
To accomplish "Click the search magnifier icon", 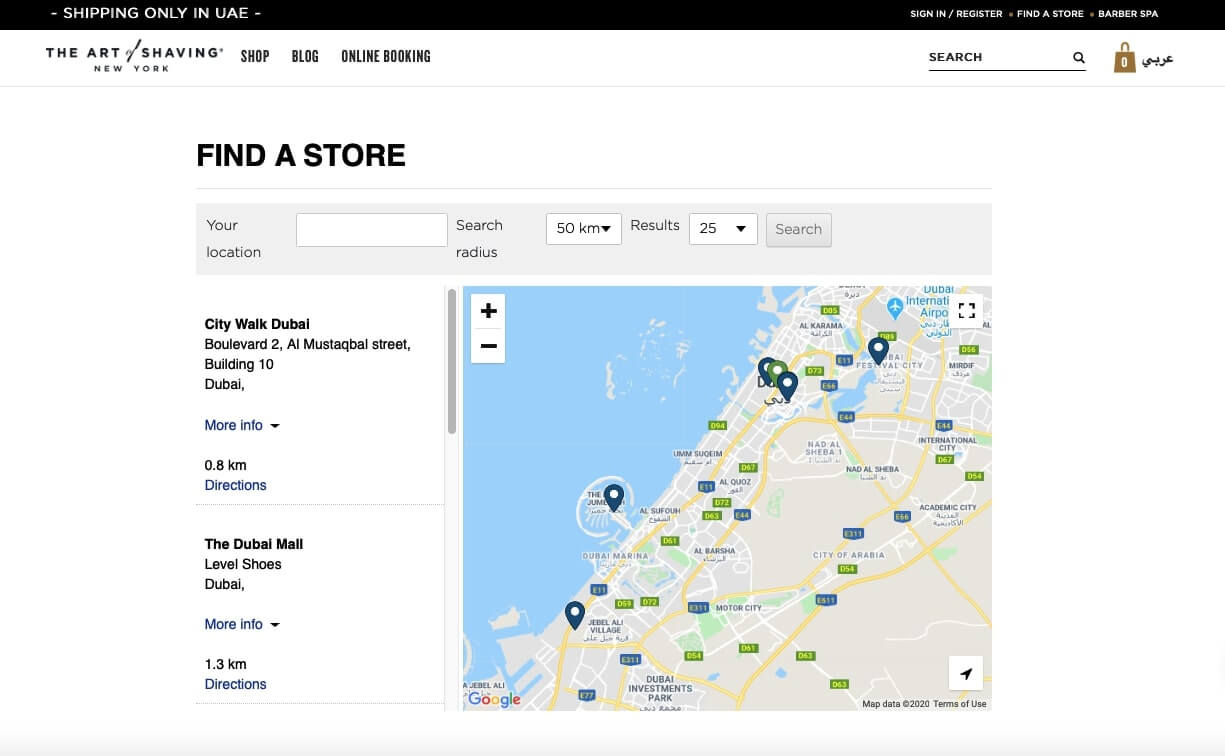I will tap(1079, 58).
